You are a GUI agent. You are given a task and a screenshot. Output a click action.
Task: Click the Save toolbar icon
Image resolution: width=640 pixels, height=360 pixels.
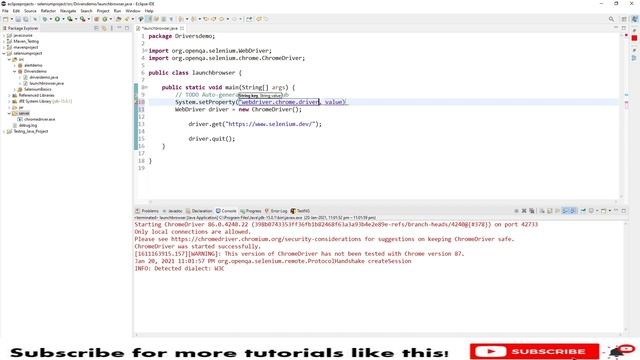[18, 19]
